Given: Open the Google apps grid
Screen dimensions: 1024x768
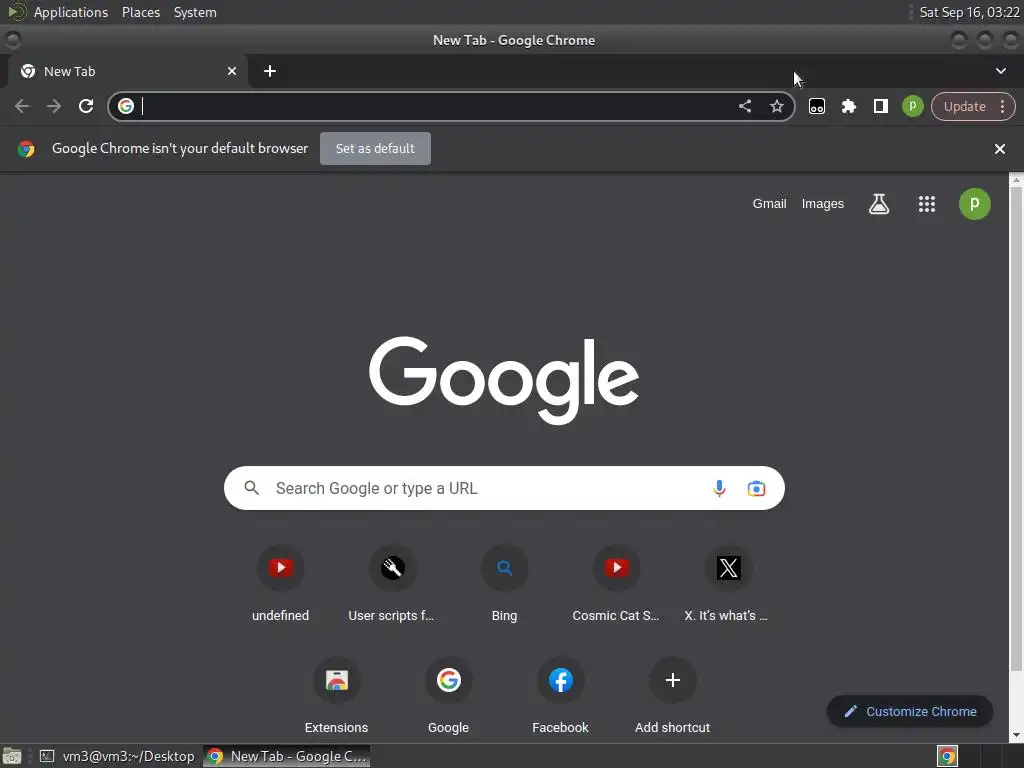Looking at the screenshot, I should tap(927, 204).
